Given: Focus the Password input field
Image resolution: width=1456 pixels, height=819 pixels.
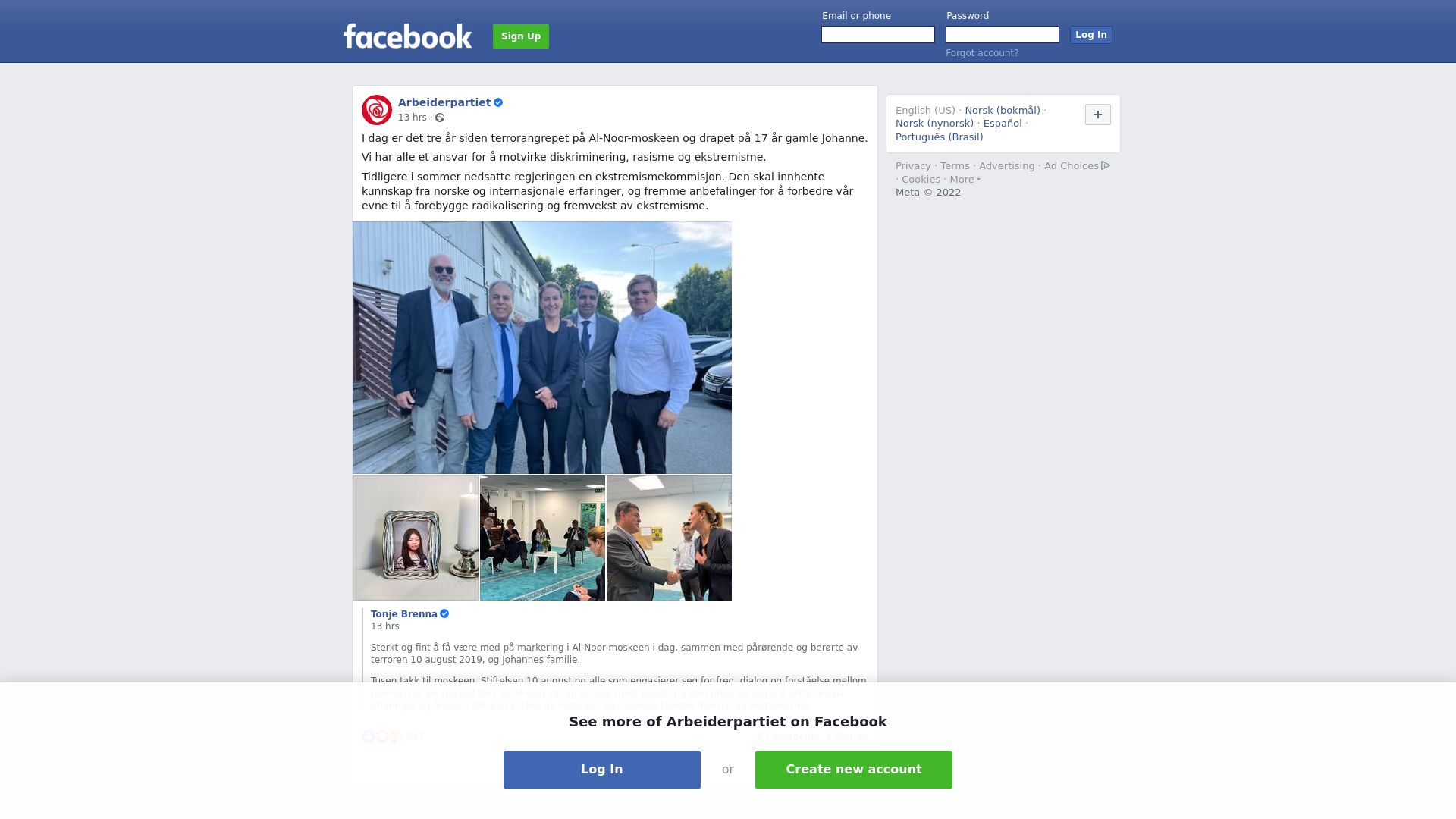Looking at the screenshot, I should tap(1003, 35).
